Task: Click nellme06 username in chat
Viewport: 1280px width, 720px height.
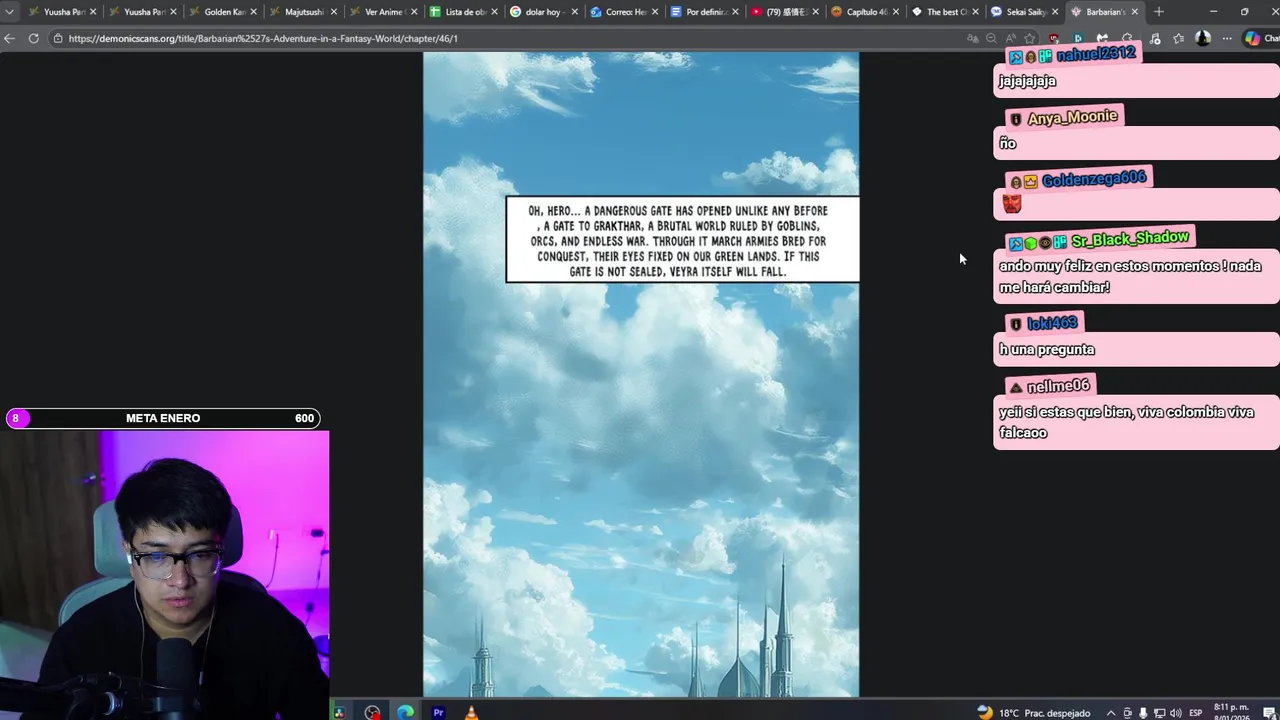Action: [1058, 386]
